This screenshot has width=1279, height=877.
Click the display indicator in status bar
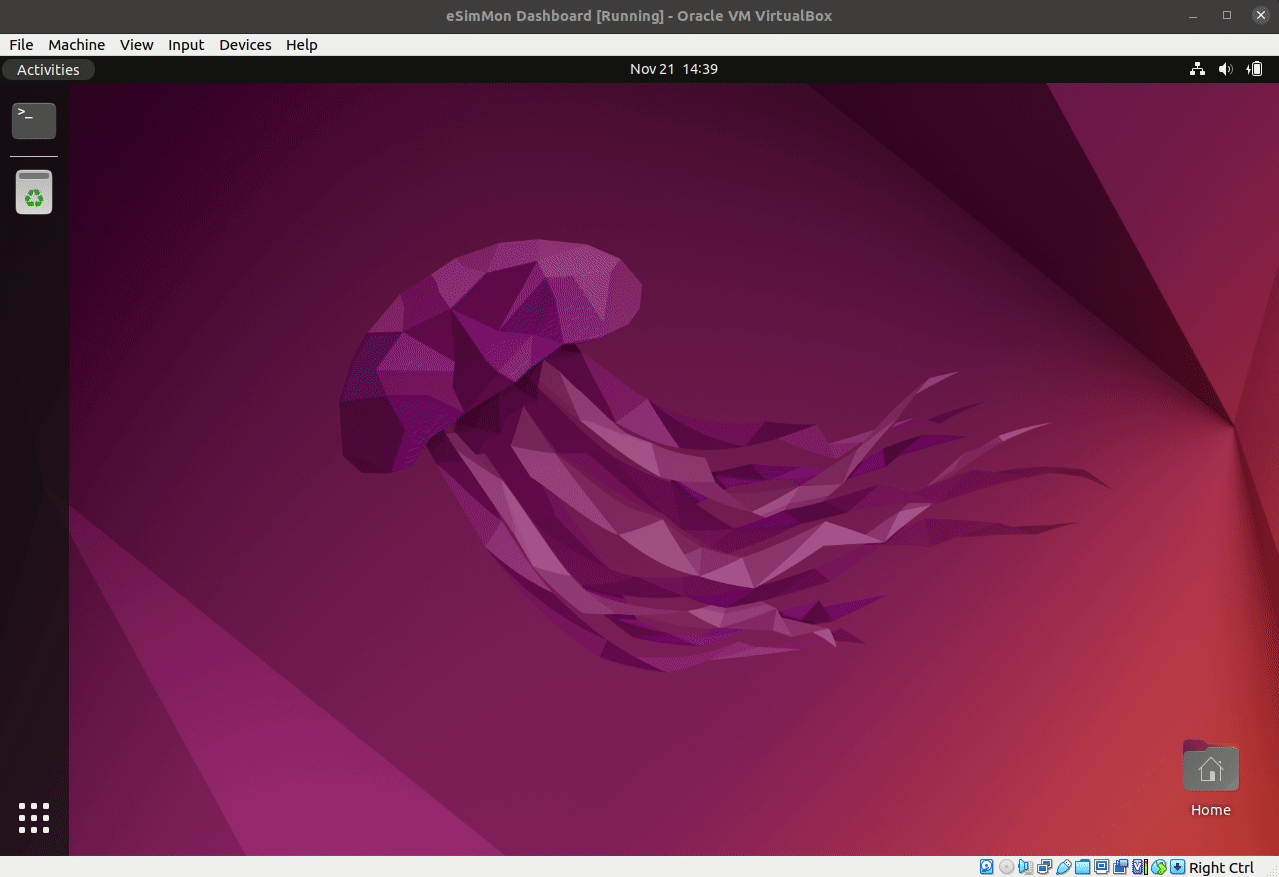point(1101,867)
